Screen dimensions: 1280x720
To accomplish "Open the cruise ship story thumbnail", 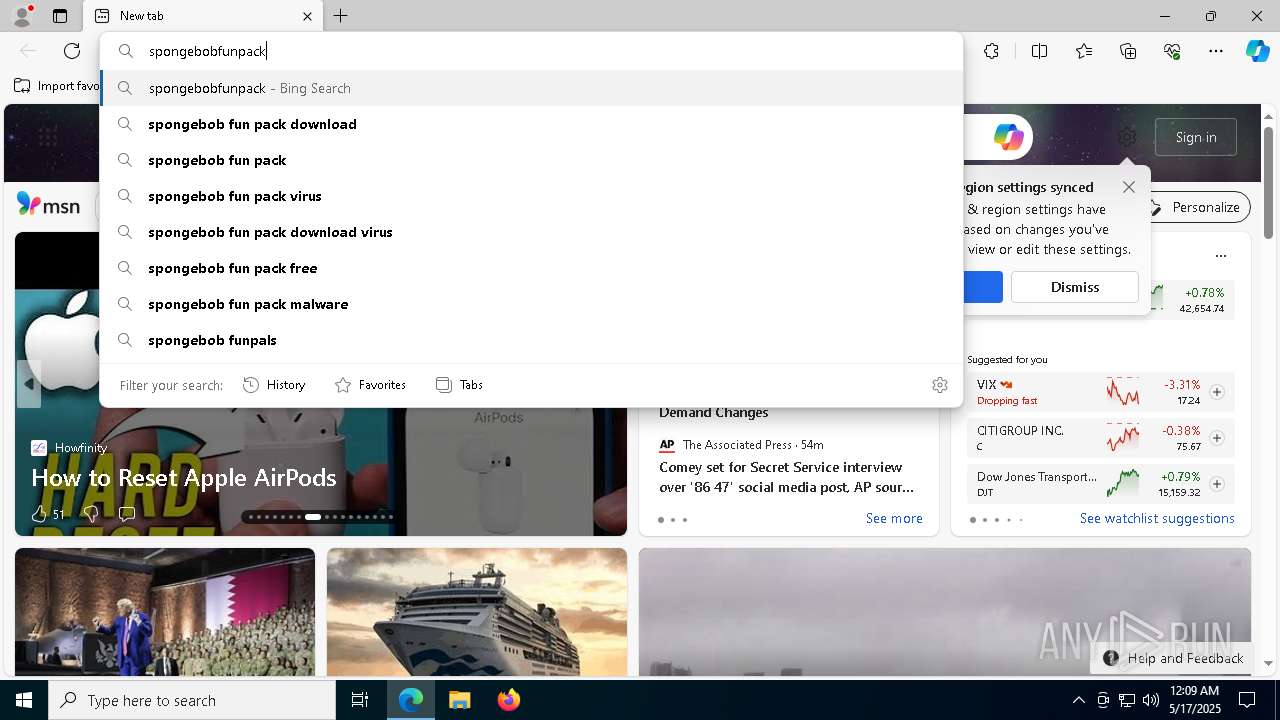I will coord(477,612).
